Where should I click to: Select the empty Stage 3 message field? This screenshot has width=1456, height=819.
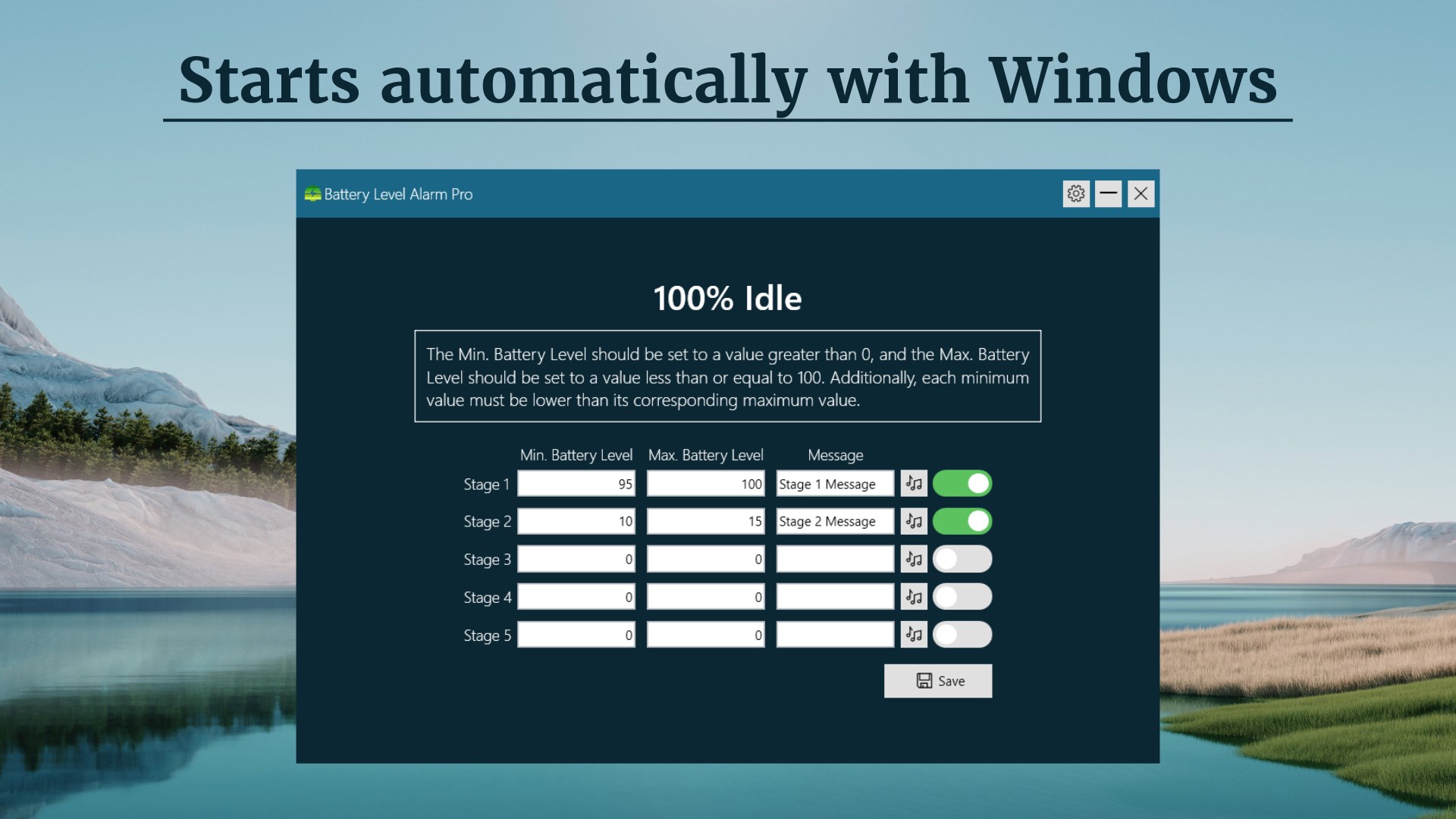[836, 560]
